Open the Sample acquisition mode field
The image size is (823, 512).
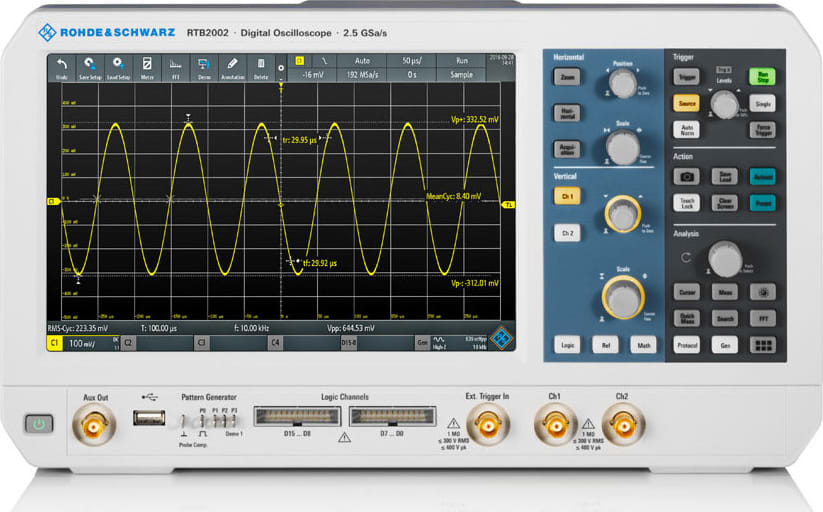tap(461, 75)
